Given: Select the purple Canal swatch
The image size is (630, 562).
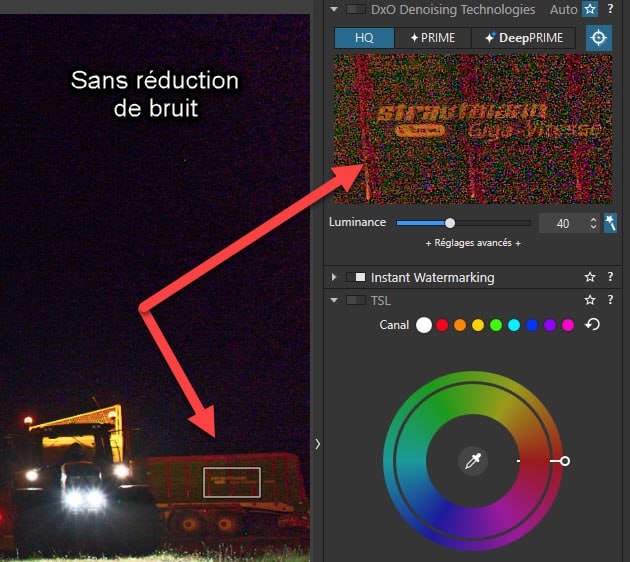Looking at the screenshot, I should (x=550, y=325).
